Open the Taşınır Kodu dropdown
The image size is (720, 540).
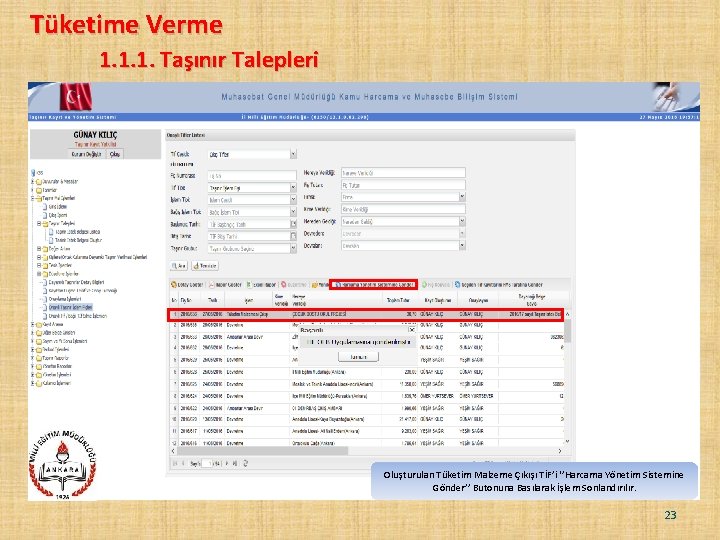(293, 248)
